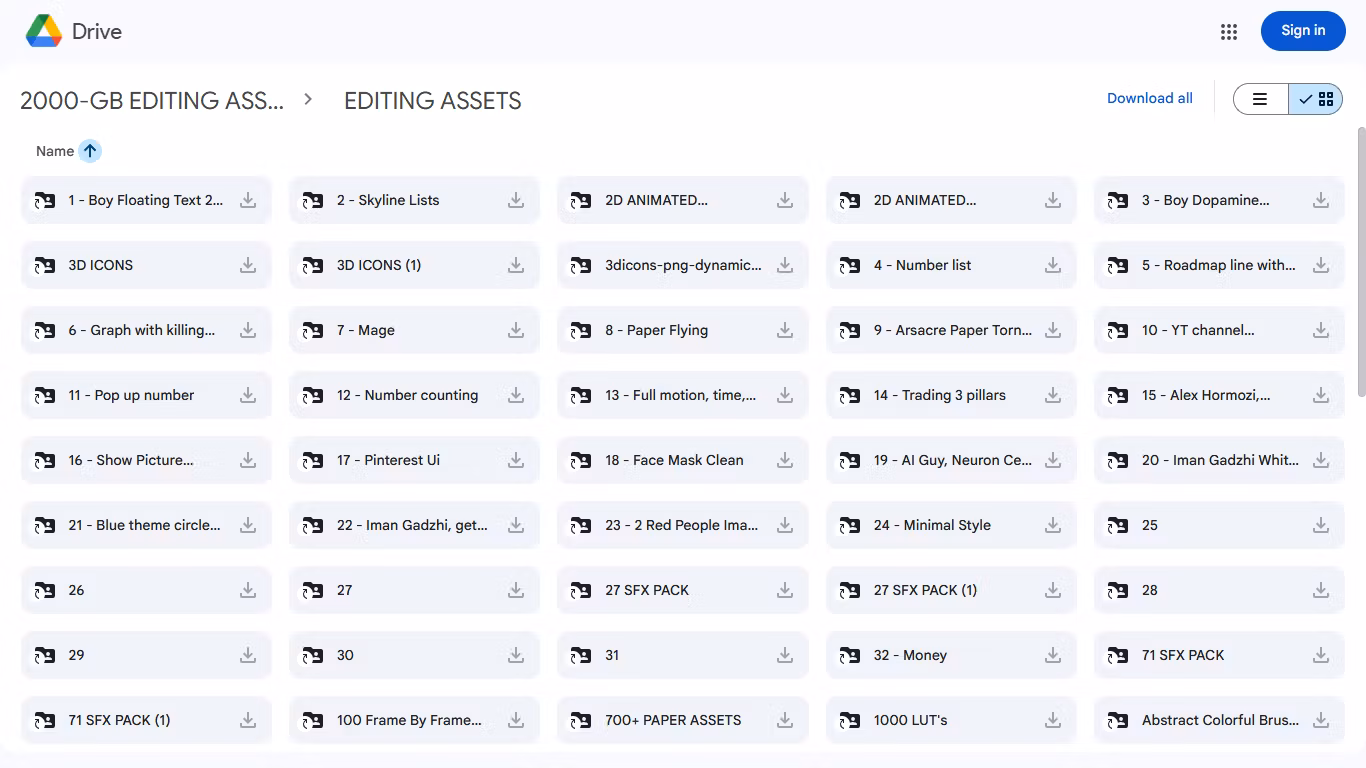
Task: Click the vertical scrollbar
Action: (x=1360, y=260)
